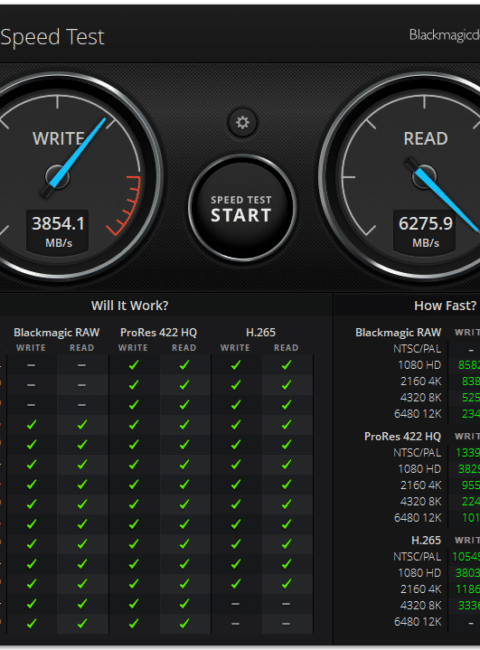Open the settings gear icon
This screenshot has height=650, width=480.
(x=242, y=122)
